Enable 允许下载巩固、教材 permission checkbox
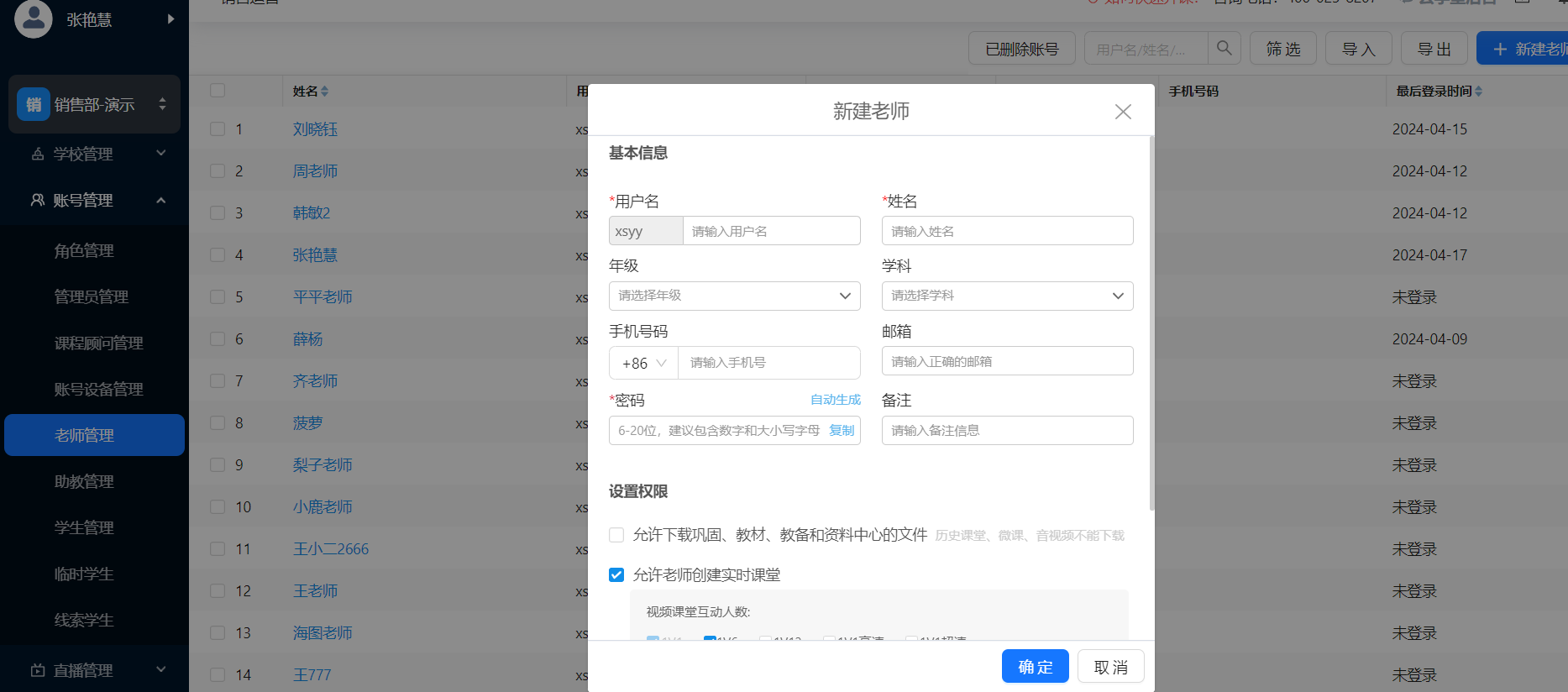Screen dimensions: 1568x692 616,535
